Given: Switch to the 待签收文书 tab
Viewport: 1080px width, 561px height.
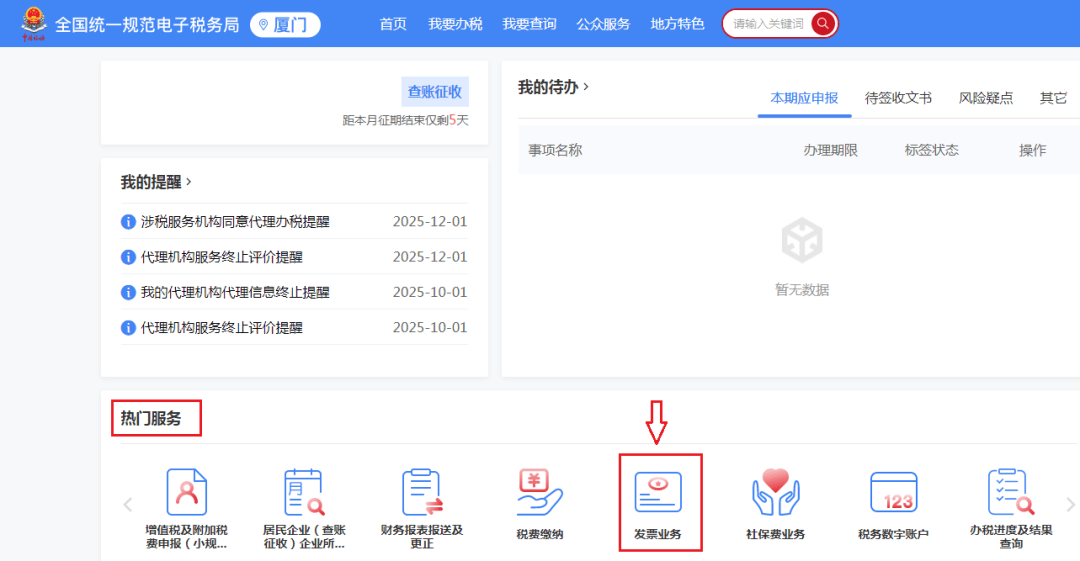Looking at the screenshot, I should pyautogui.click(x=898, y=98).
